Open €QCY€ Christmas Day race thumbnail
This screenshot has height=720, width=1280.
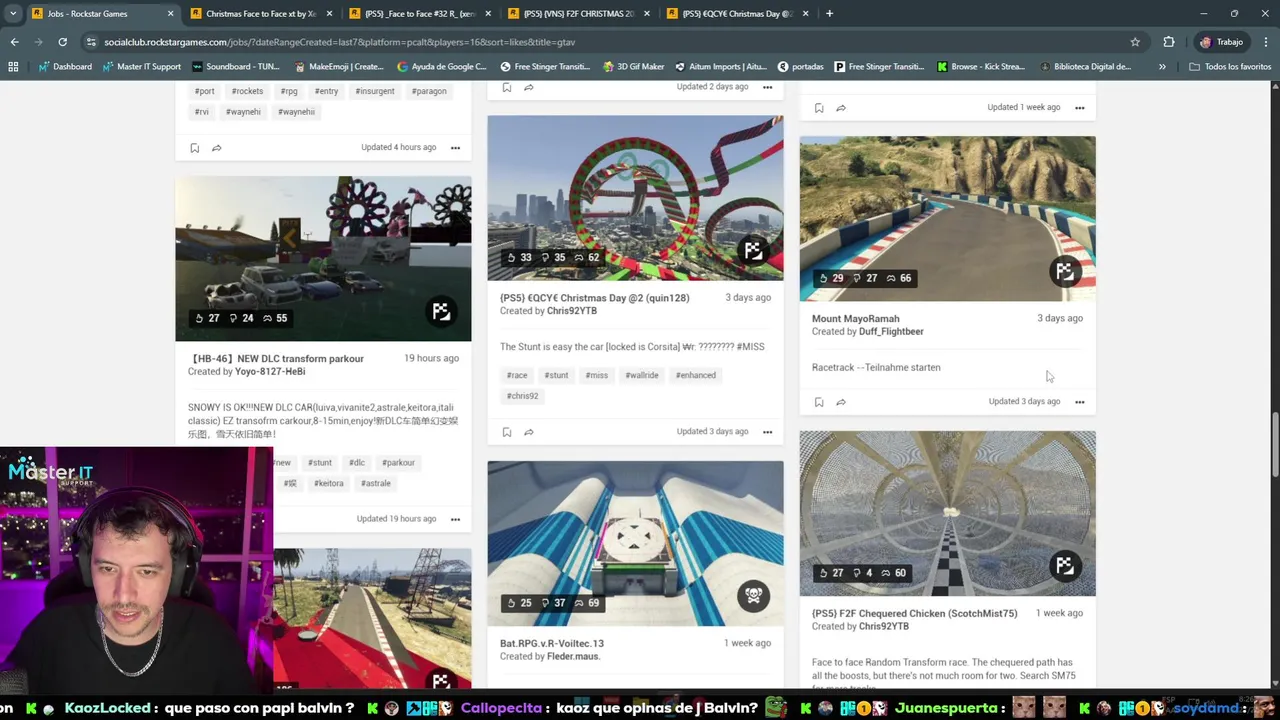[x=635, y=198]
